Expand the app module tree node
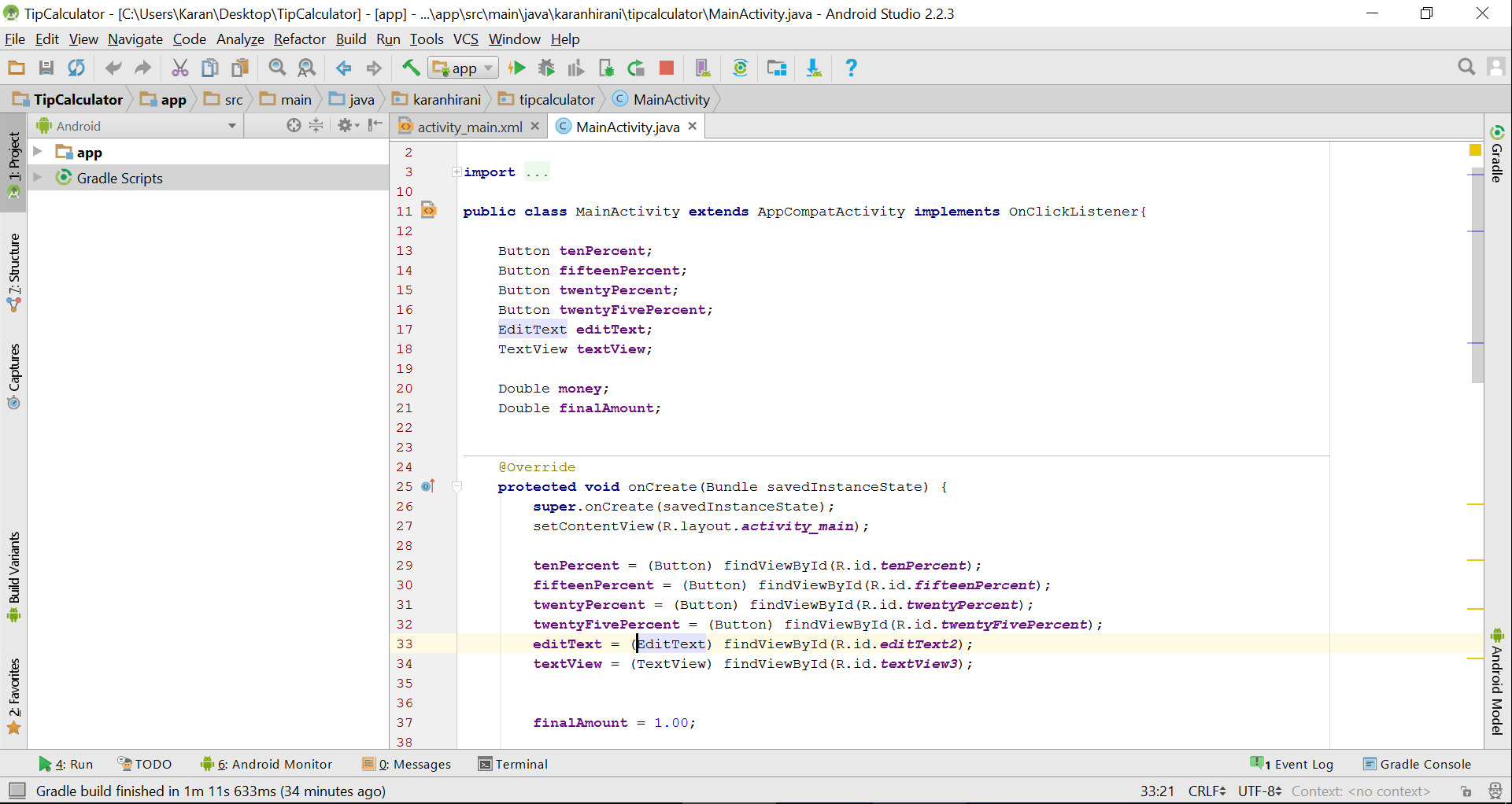 coord(37,151)
